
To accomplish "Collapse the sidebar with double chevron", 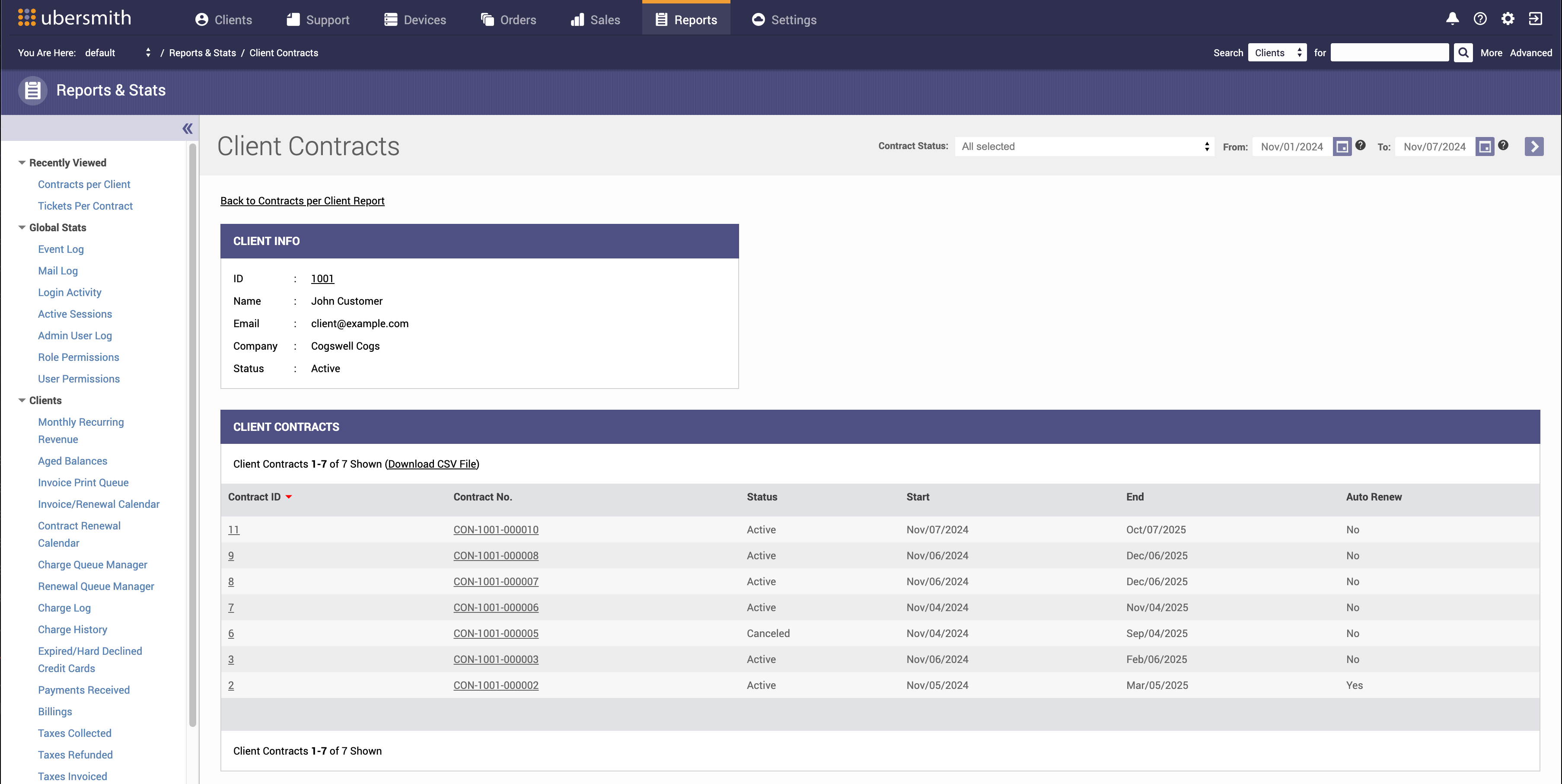I will (188, 128).
